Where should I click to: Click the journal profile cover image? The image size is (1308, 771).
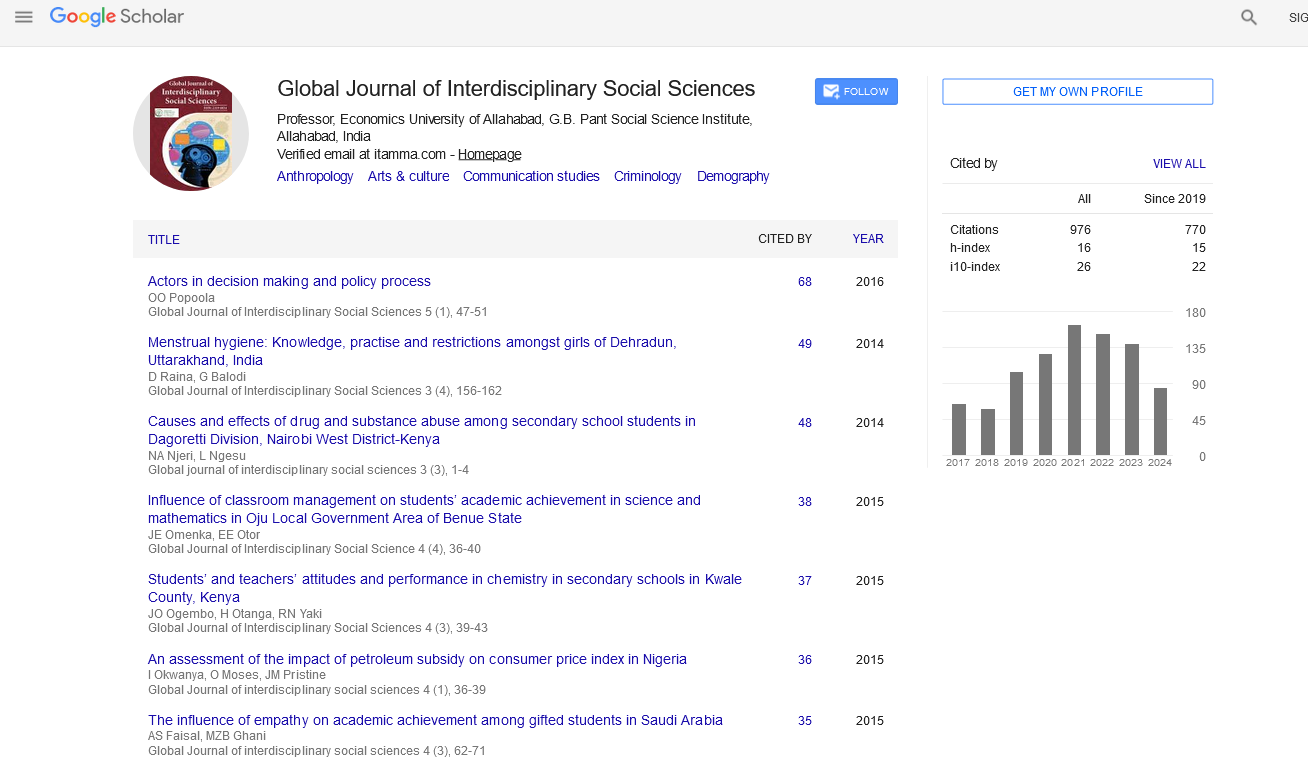tap(191, 133)
